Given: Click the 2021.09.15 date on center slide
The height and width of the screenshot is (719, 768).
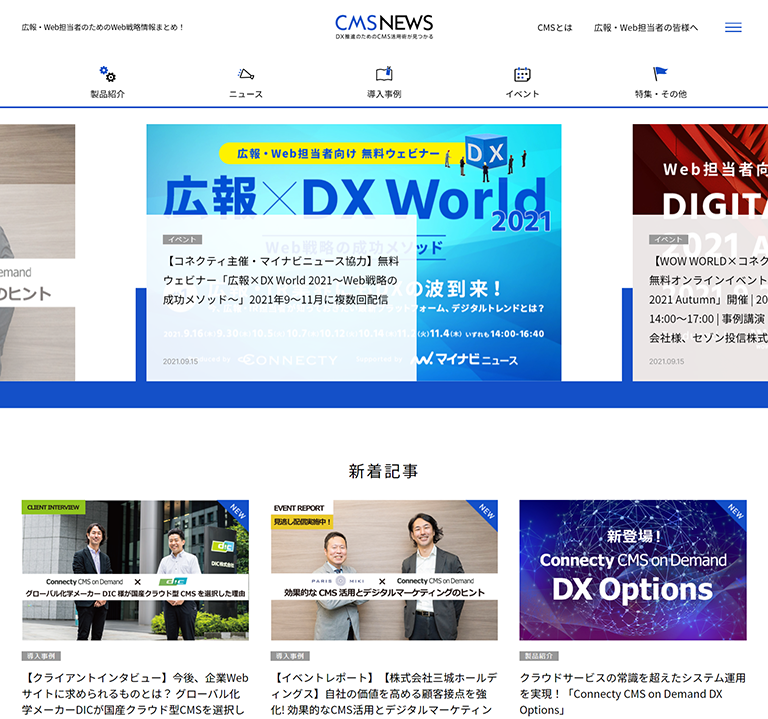Looking at the screenshot, I should pos(180,361).
